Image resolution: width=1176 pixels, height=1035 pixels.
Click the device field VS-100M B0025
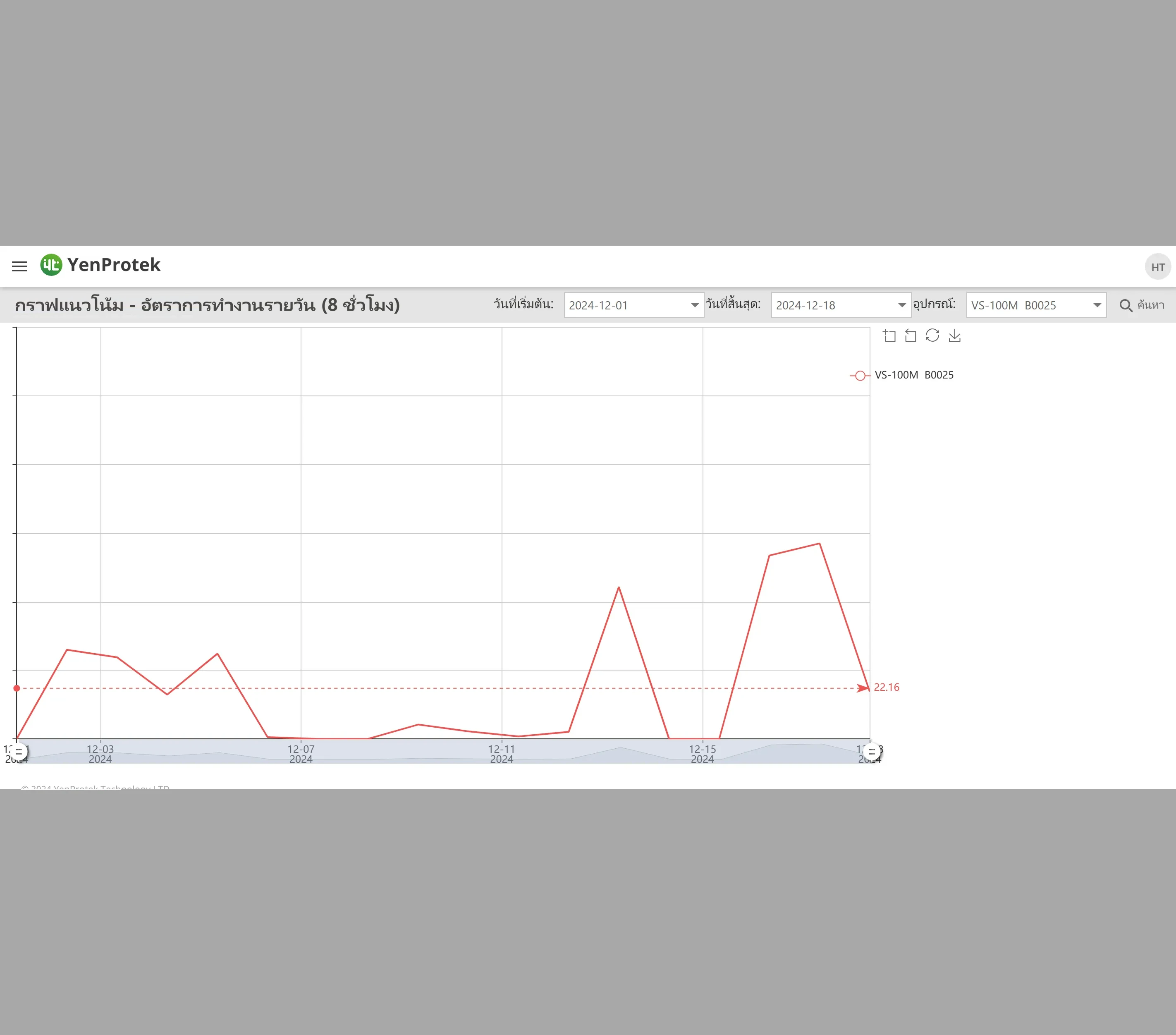1036,305
